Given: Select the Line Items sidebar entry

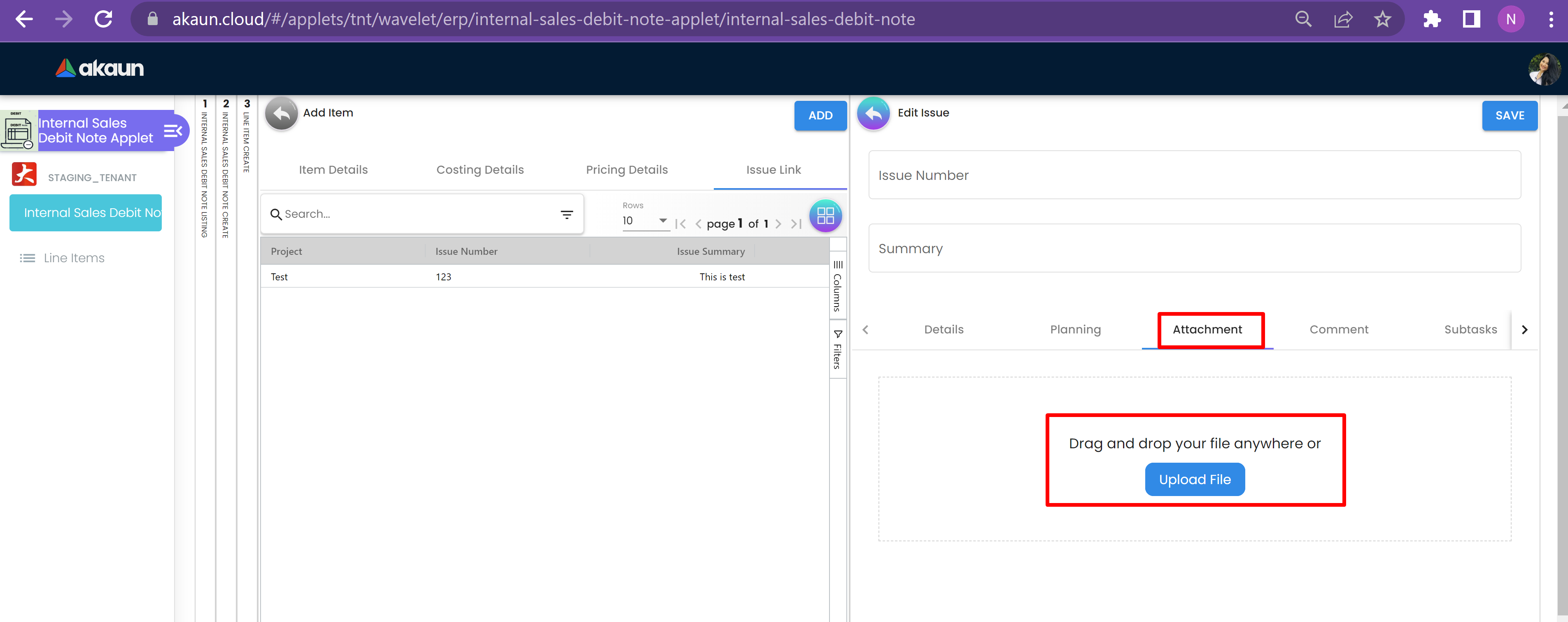Looking at the screenshot, I should (74, 258).
